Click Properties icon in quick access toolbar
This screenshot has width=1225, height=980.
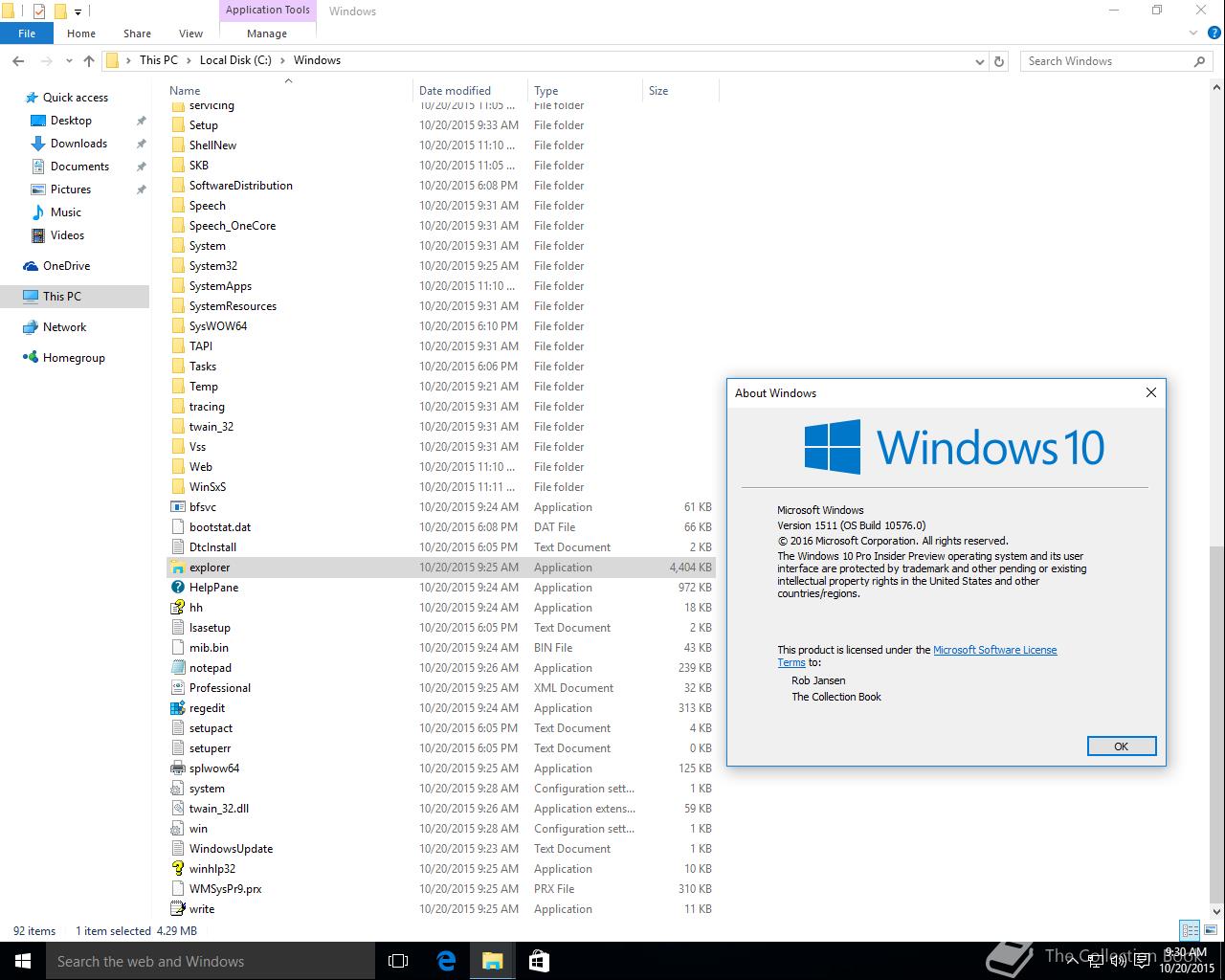pyautogui.click(x=39, y=11)
